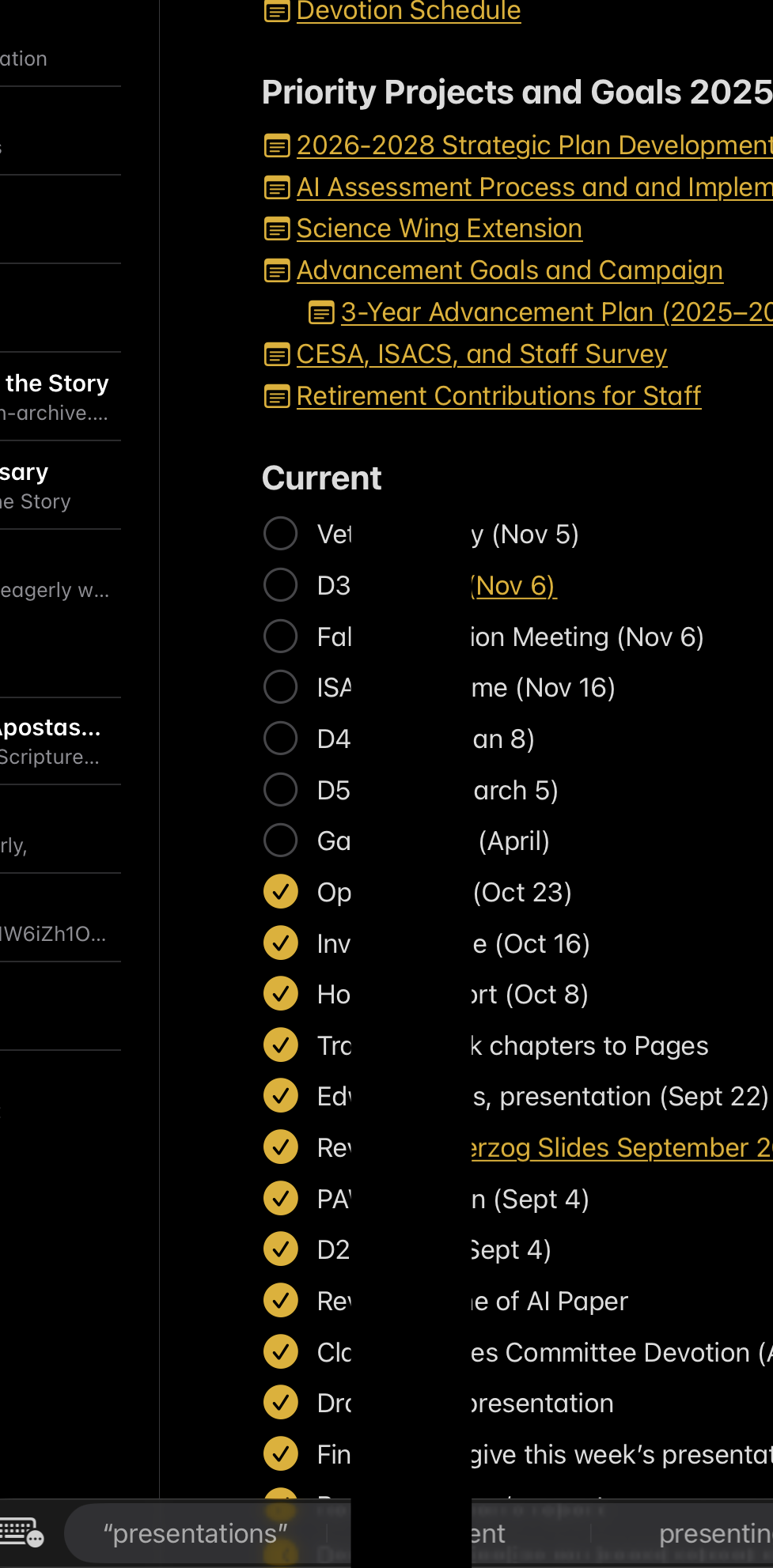Open the Advancement Goals and Campaign link
This screenshot has height=1568, width=773.
click(509, 271)
